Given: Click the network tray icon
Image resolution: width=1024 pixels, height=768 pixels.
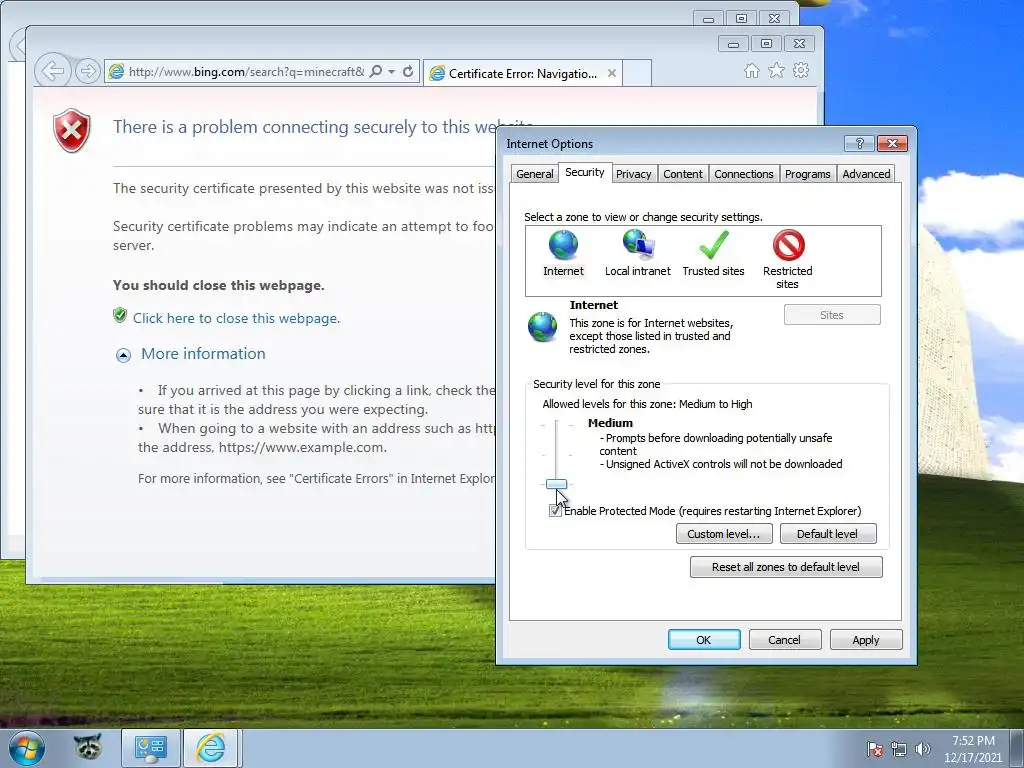Looking at the screenshot, I should tap(899, 749).
